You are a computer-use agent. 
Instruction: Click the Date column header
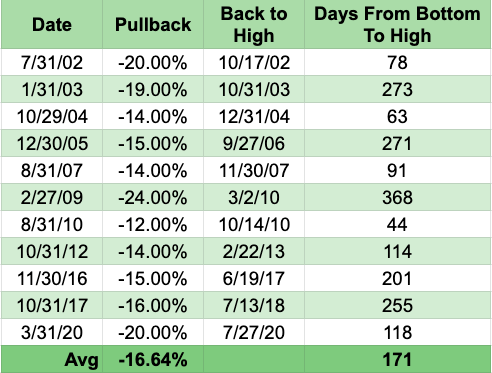(x=52, y=25)
